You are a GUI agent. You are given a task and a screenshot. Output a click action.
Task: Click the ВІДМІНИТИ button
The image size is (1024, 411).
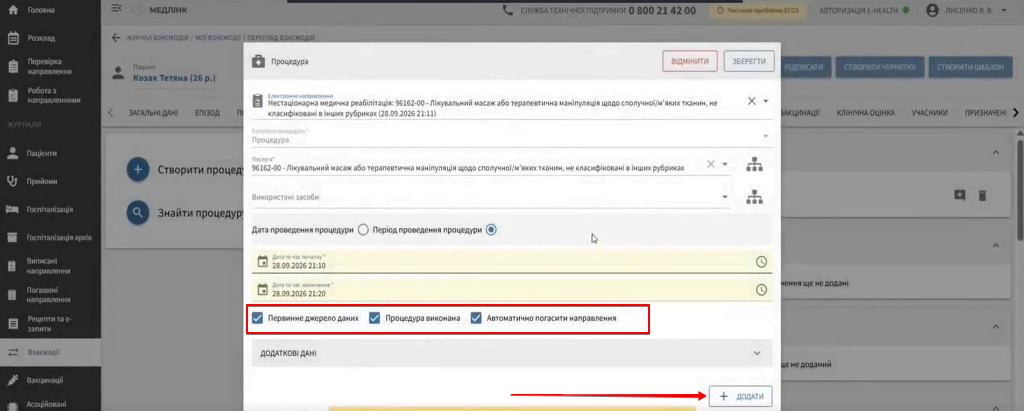(690, 61)
